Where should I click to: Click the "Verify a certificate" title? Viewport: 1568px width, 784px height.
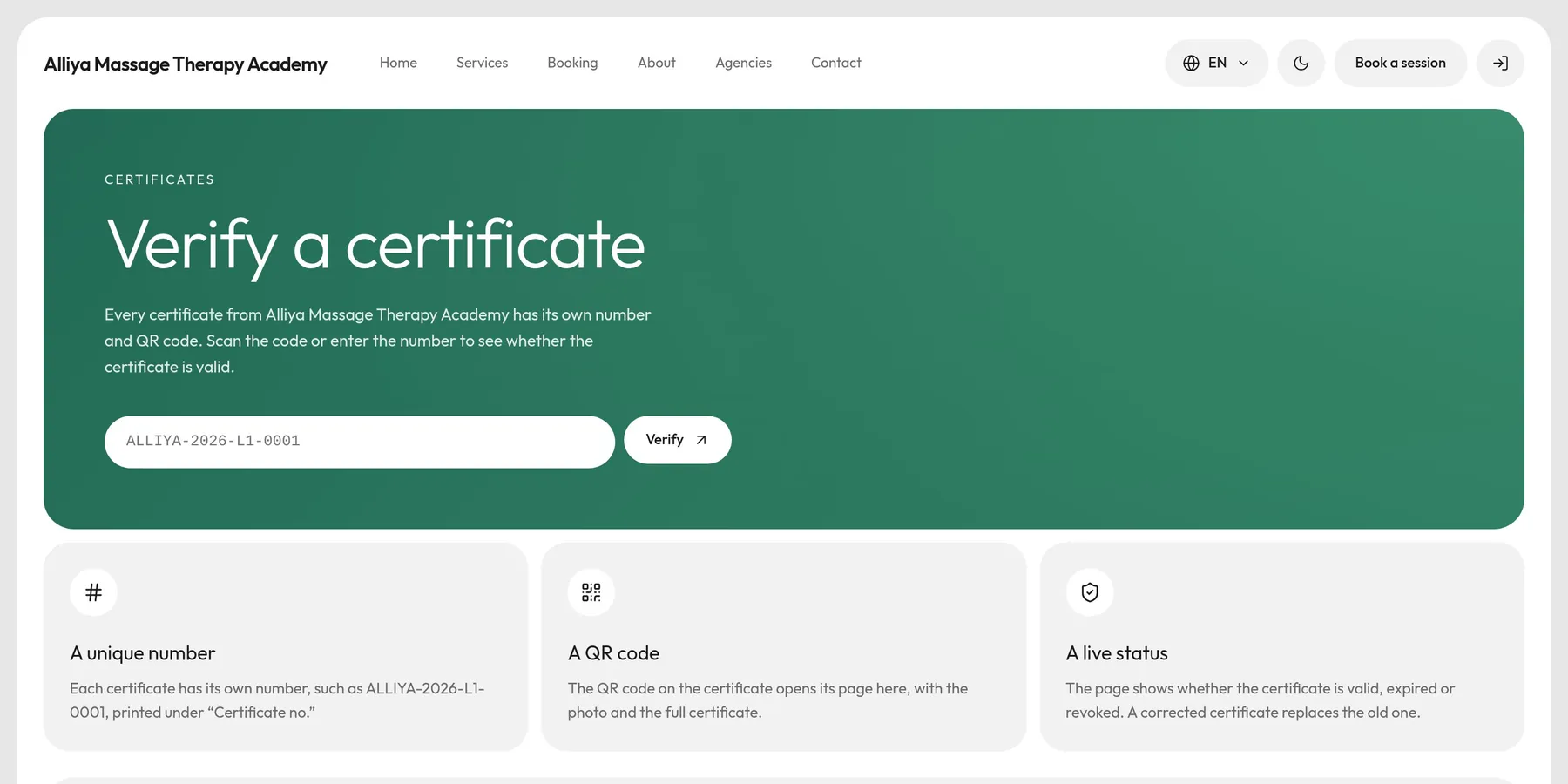(x=375, y=246)
